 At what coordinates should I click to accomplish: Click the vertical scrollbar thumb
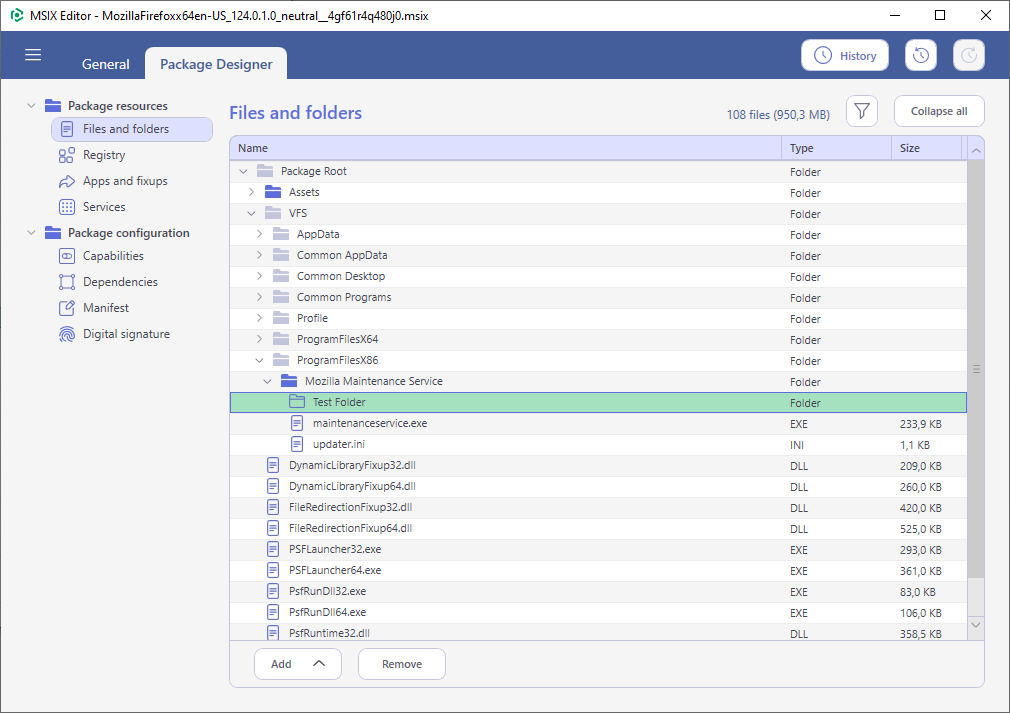click(976, 368)
